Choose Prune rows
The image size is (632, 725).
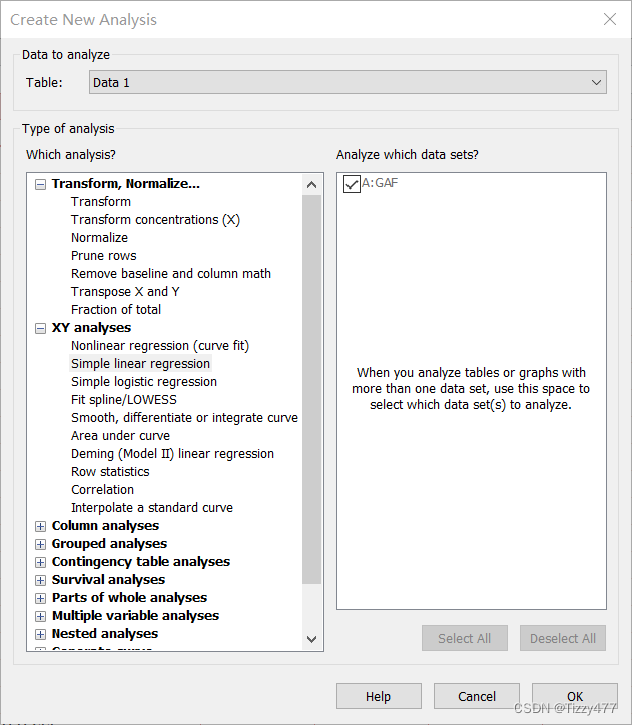tap(104, 256)
